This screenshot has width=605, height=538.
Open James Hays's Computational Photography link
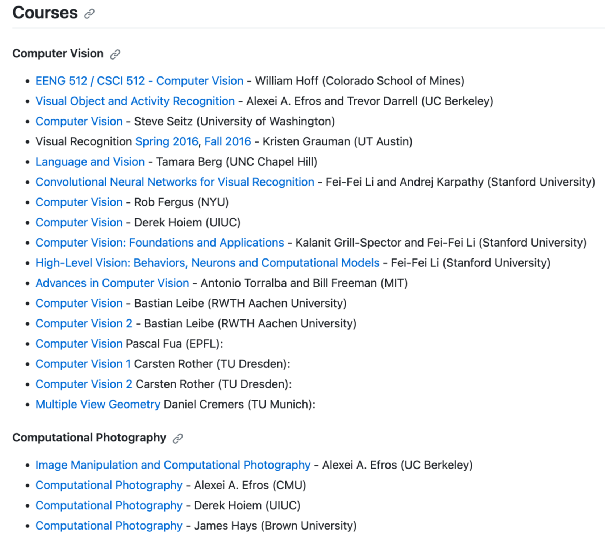(109, 526)
